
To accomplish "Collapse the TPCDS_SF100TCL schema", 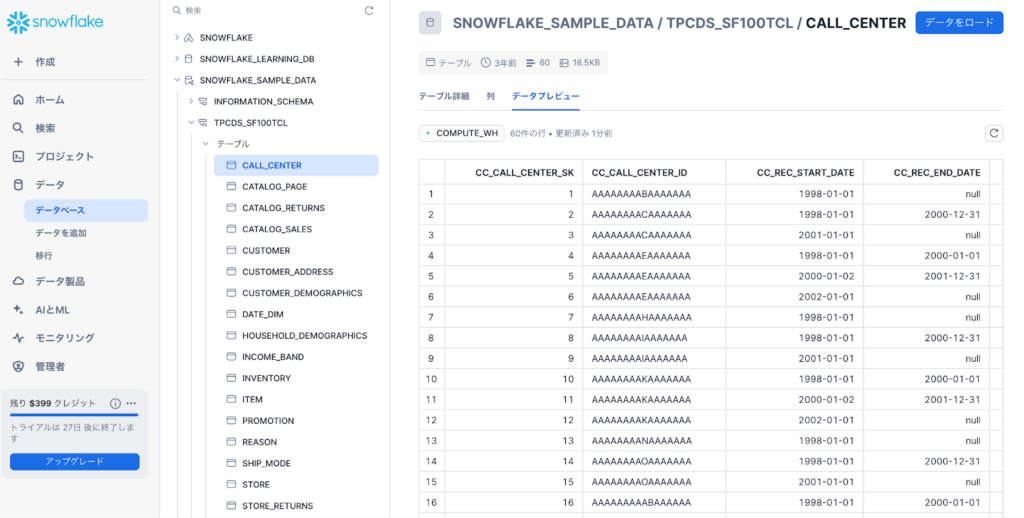I will pos(191,123).
